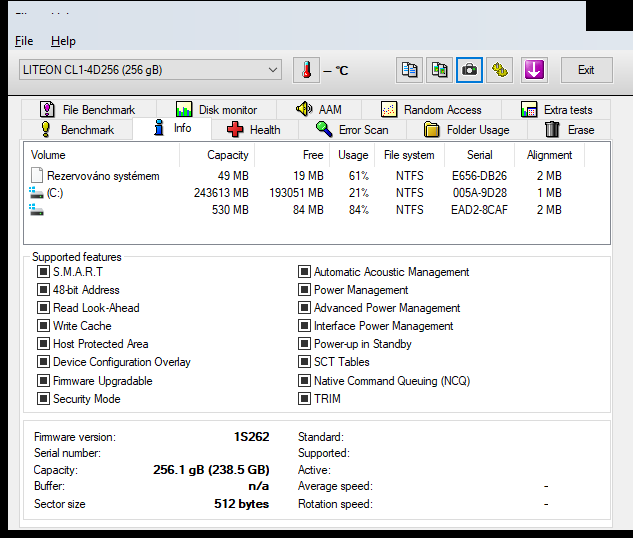
Task: Toggle the Power-up in Standby checkbox
Action: pyautogui.click(x=304, y=343)
